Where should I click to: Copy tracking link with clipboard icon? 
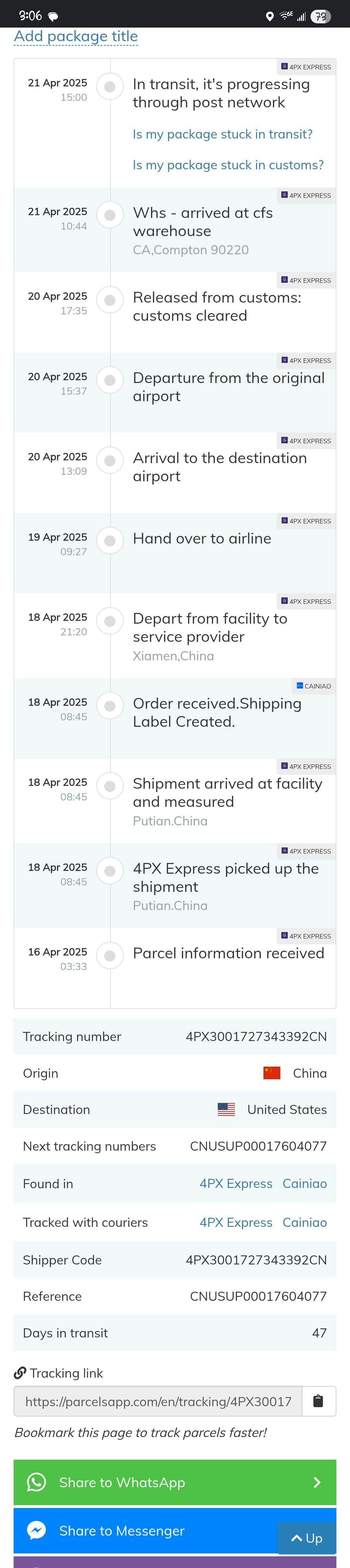point(318,1401)
